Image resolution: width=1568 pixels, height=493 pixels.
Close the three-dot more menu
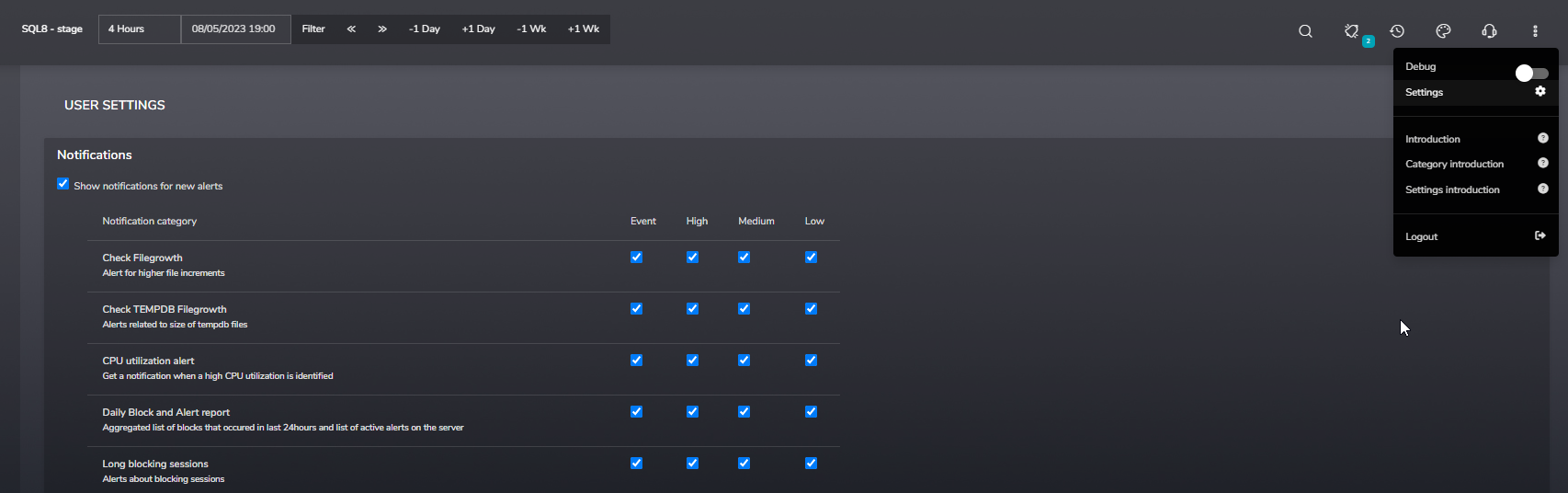pyautogui.click(x=1535, y=31)
